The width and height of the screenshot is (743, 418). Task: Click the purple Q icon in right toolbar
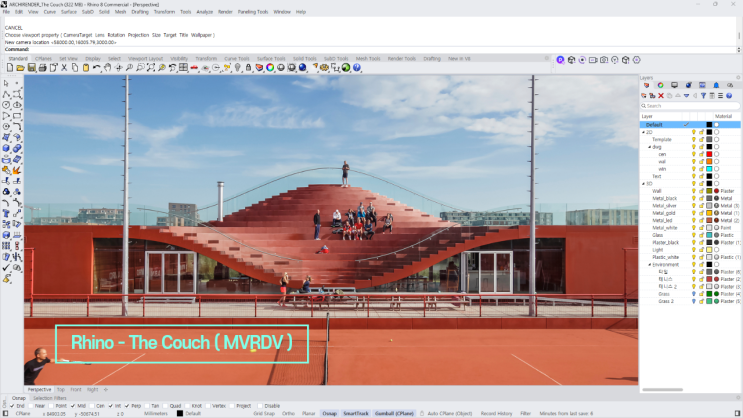tap(561, 60)
